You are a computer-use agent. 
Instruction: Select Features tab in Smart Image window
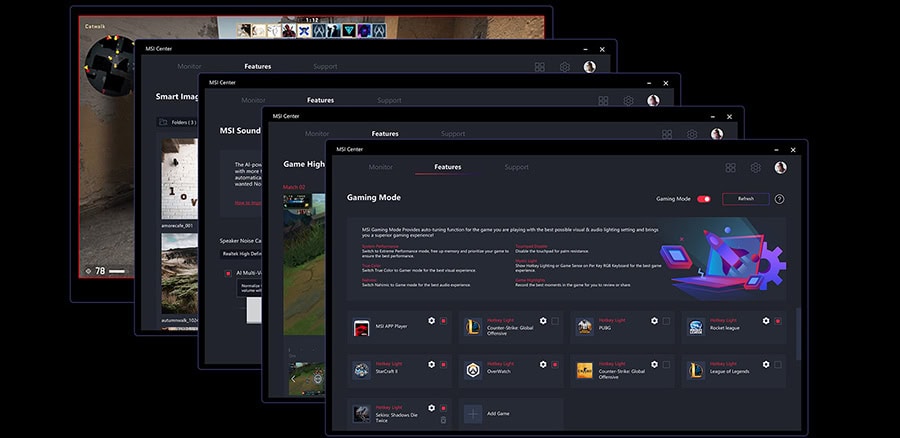[x=258, y=67]
